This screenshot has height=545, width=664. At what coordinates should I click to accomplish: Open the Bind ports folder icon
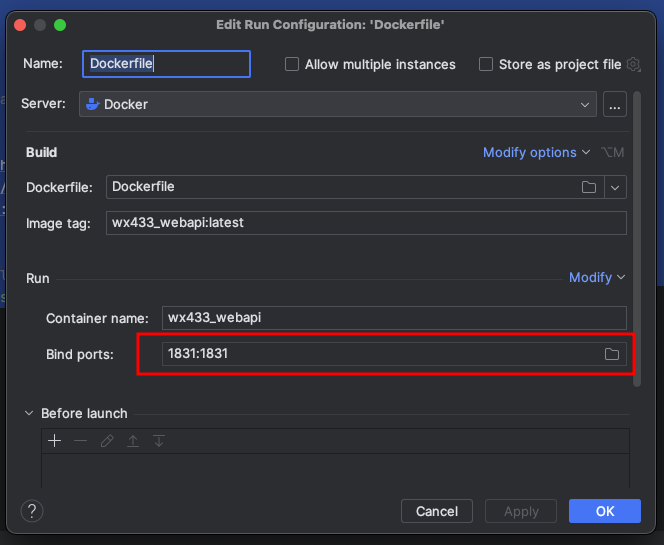tap(611, 354)
